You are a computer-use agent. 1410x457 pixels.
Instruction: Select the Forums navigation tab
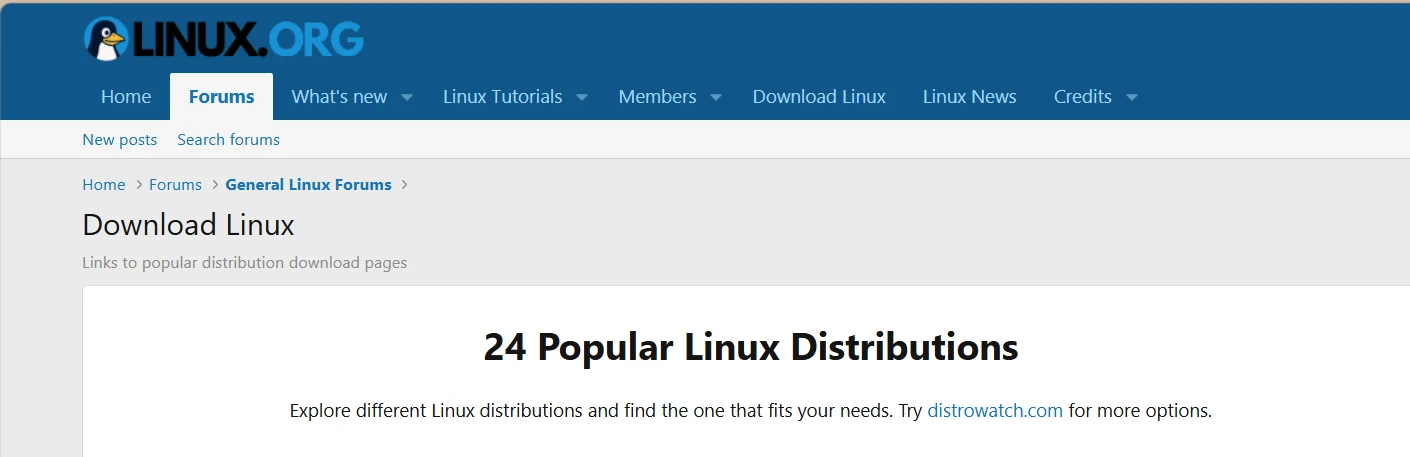point(221,97)
